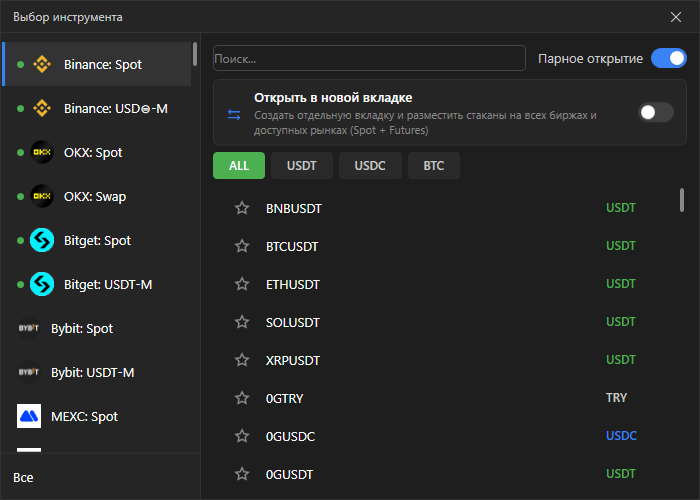Choose Bitget: Spot market
700x500 pixels.
(97, 240)
